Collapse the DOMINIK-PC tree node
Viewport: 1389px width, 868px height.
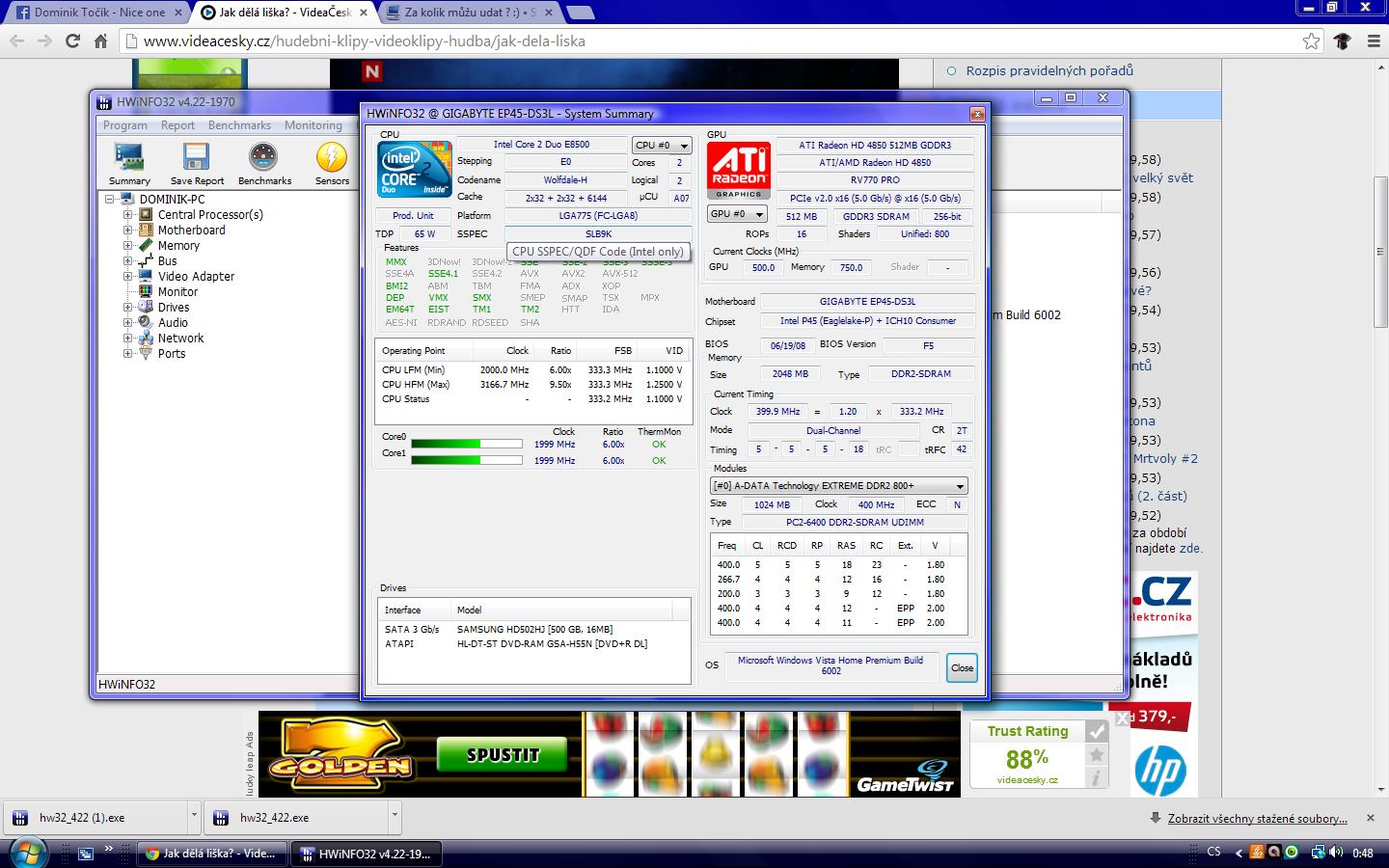110,200
